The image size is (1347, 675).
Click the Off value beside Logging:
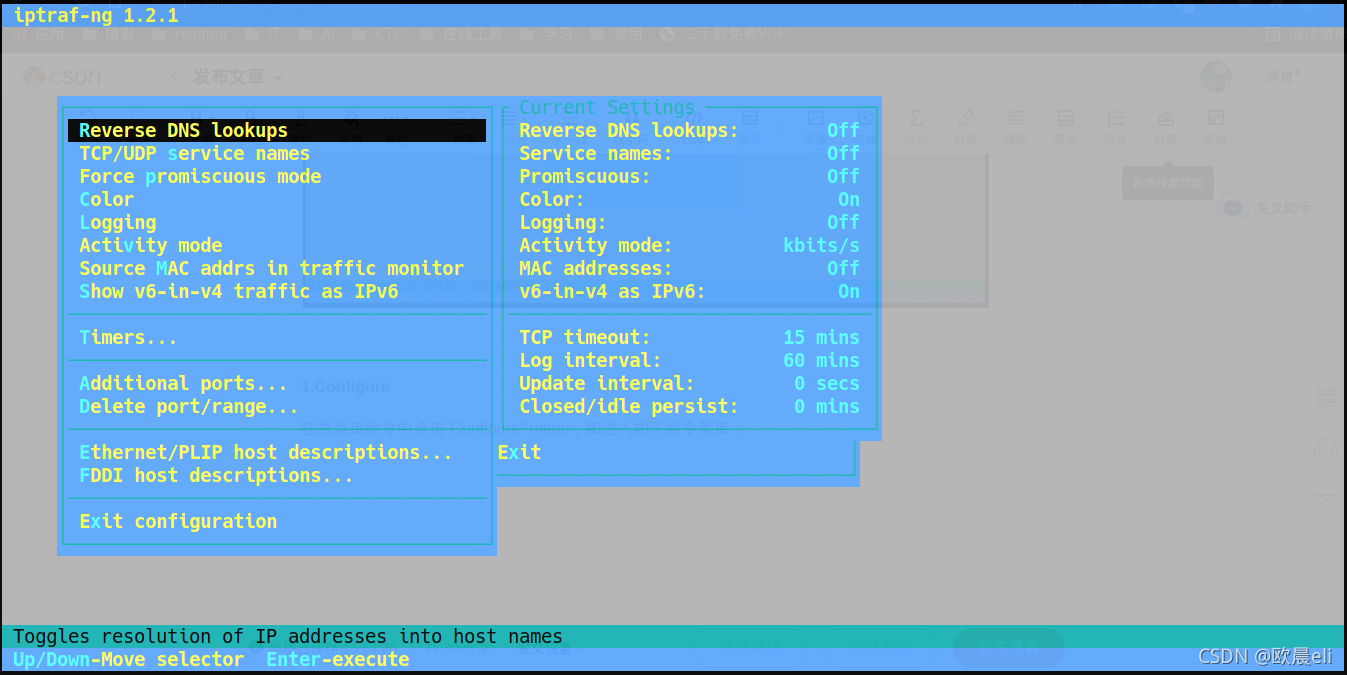point(843,222)
